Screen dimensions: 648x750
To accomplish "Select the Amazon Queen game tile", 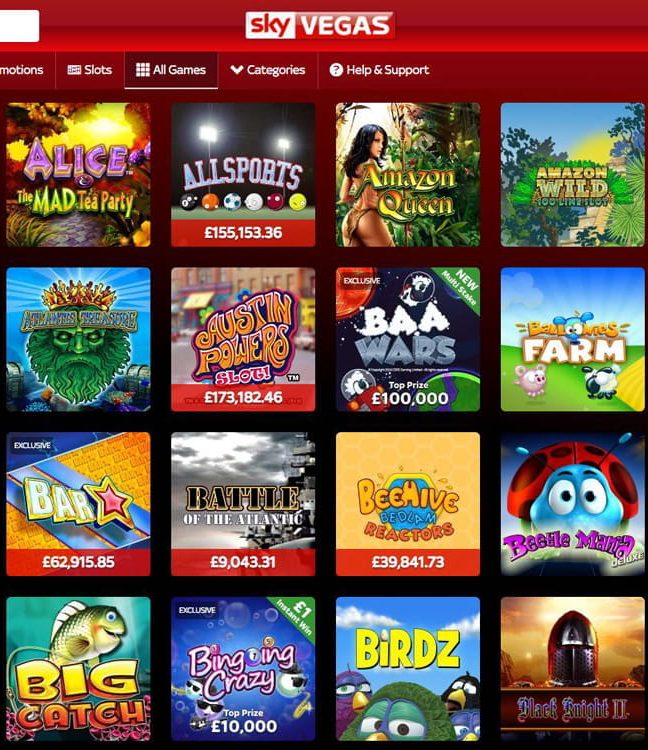I will (408, 175).
